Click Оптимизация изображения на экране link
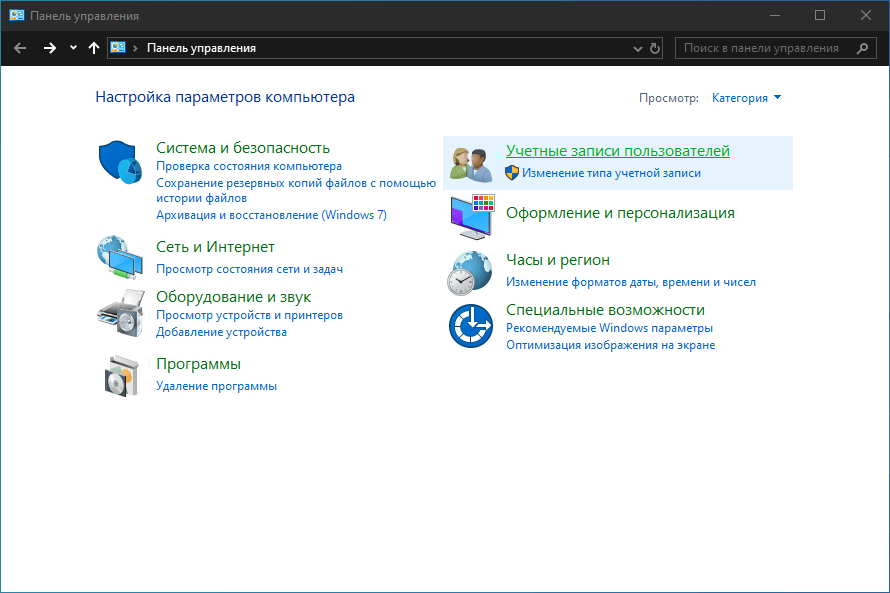 point(611,345)
